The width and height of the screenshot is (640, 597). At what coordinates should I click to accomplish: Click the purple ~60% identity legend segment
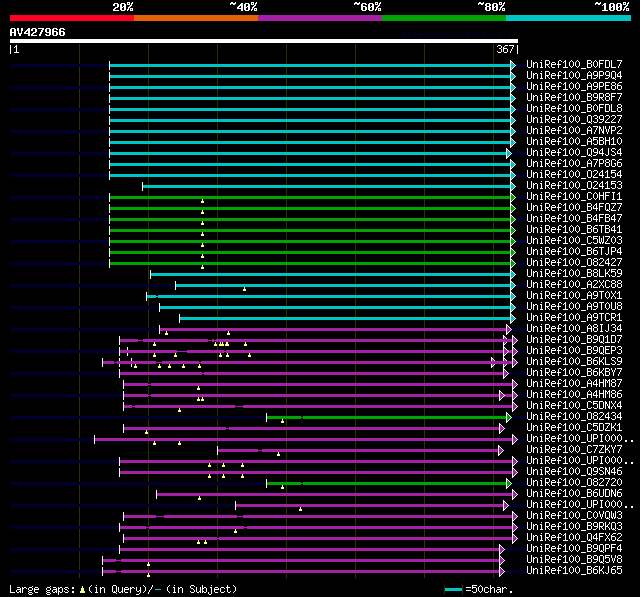coord(320,18)
